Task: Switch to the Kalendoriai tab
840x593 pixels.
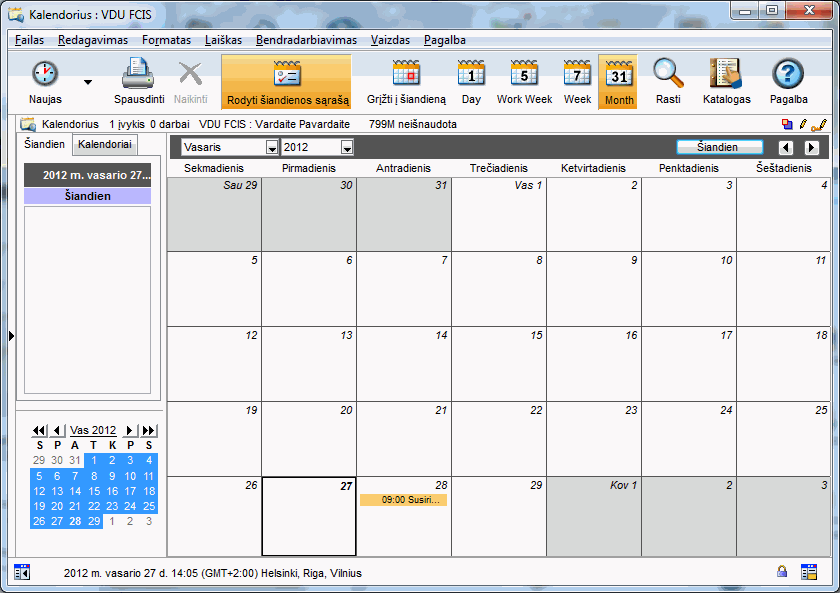Action: click(105, 145)
